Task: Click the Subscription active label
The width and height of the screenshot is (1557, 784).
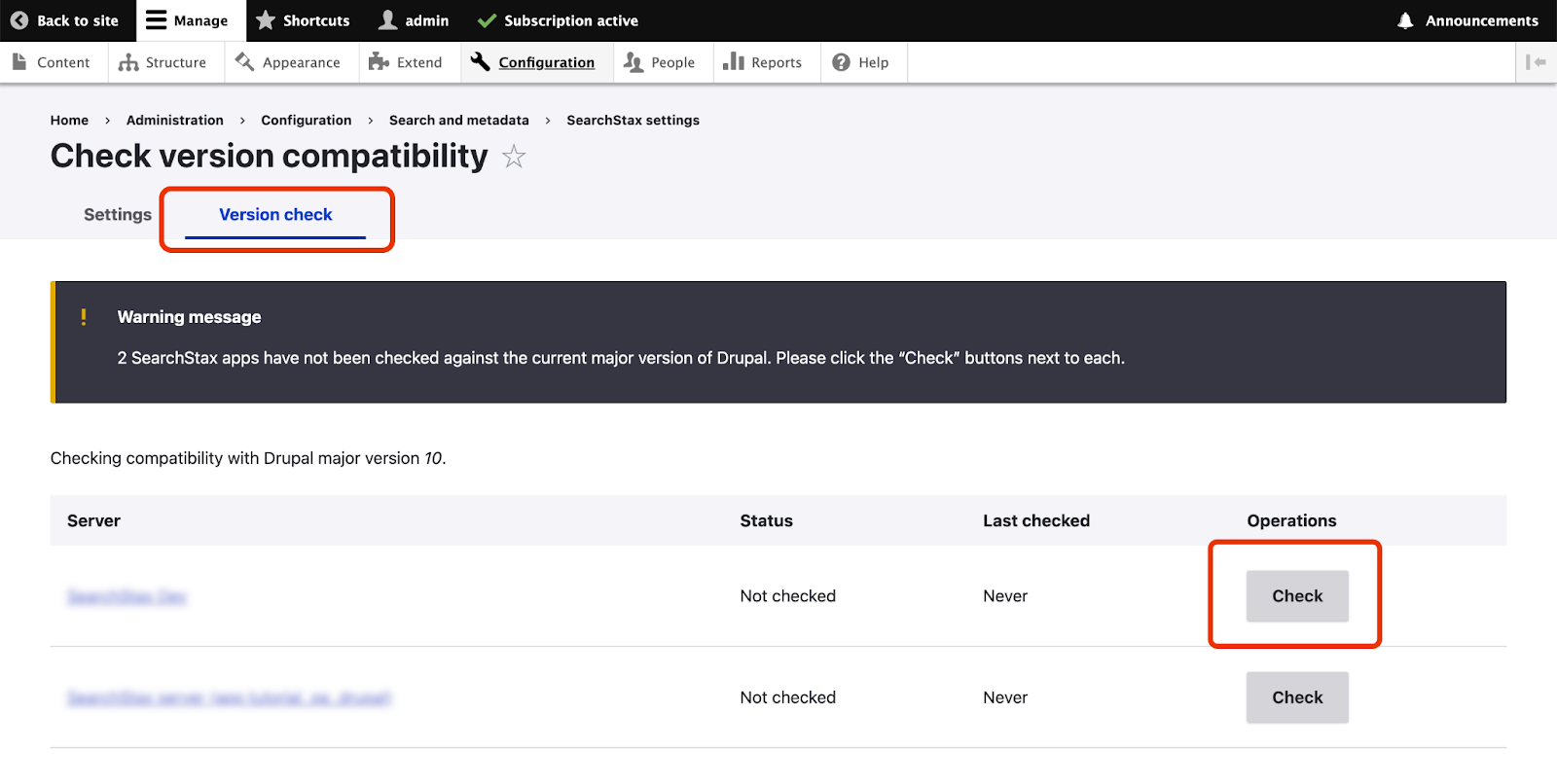Action: 571,20
